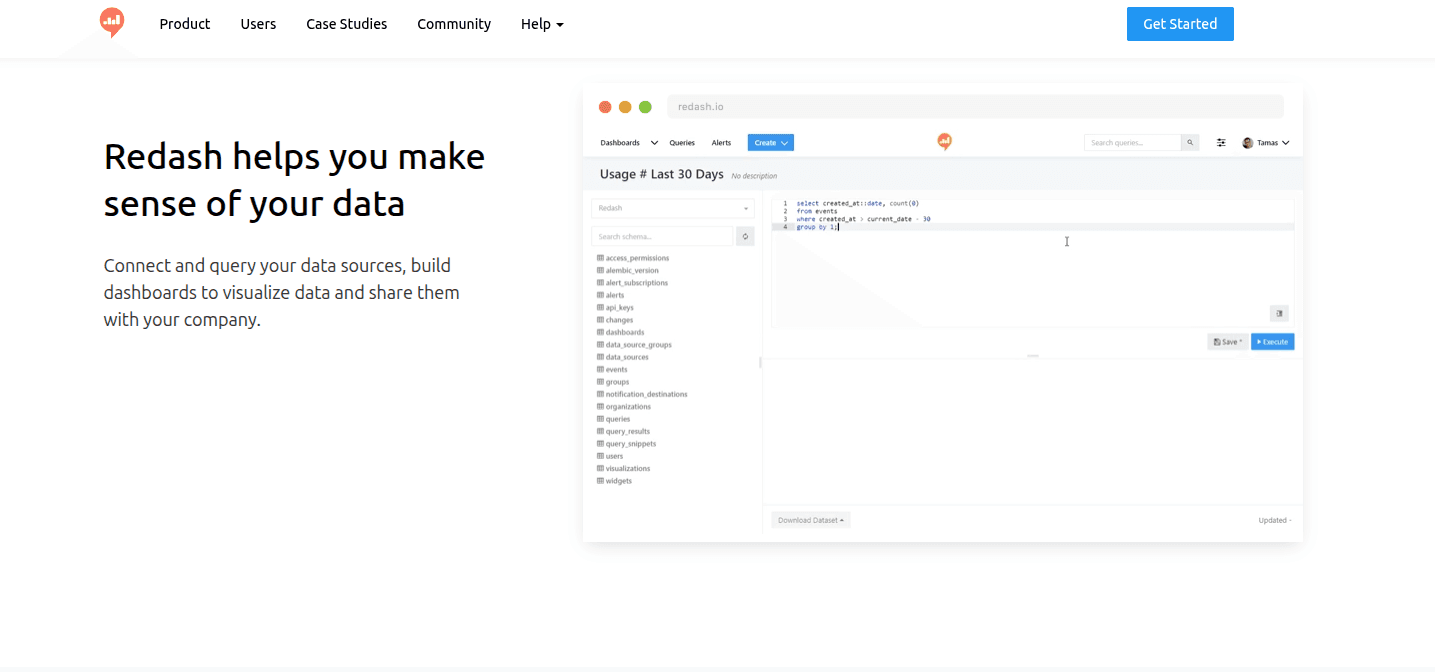Open the Download Dataset dropdown
The width and height of the screenshot is (1435, 672).
tap(811, 520)
